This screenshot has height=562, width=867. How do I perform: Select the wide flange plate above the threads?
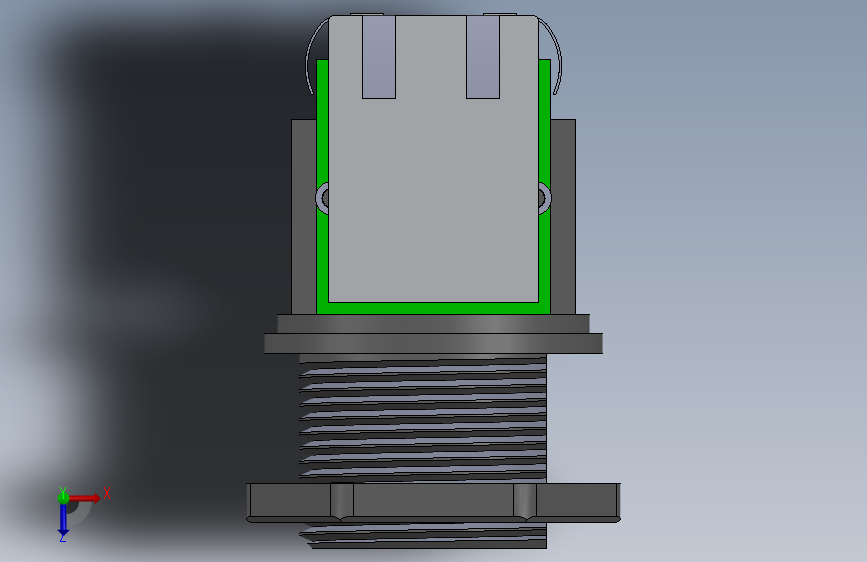(433, 343)
